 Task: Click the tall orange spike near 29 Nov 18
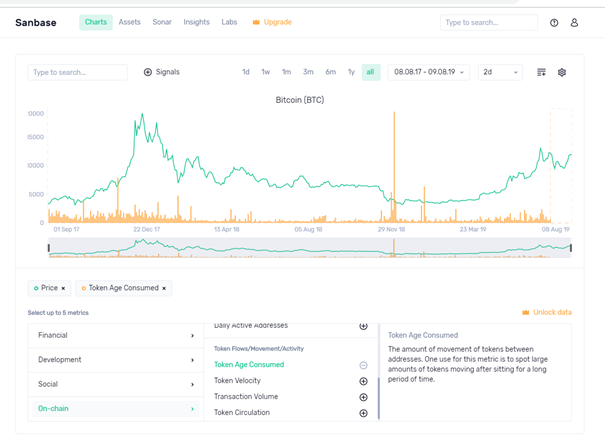click(394, 166)
